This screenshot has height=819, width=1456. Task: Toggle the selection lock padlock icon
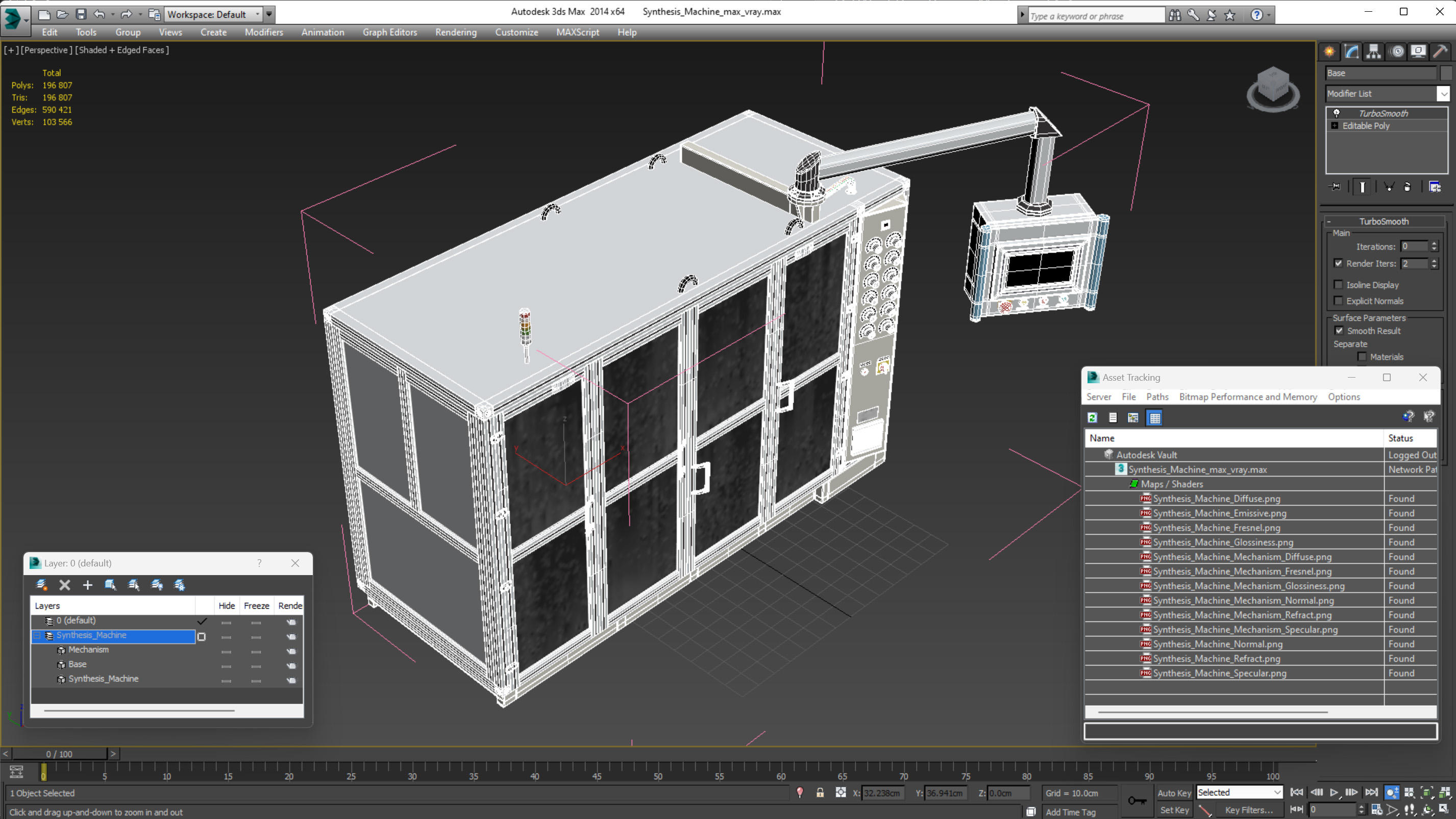[x=820, y=793]
